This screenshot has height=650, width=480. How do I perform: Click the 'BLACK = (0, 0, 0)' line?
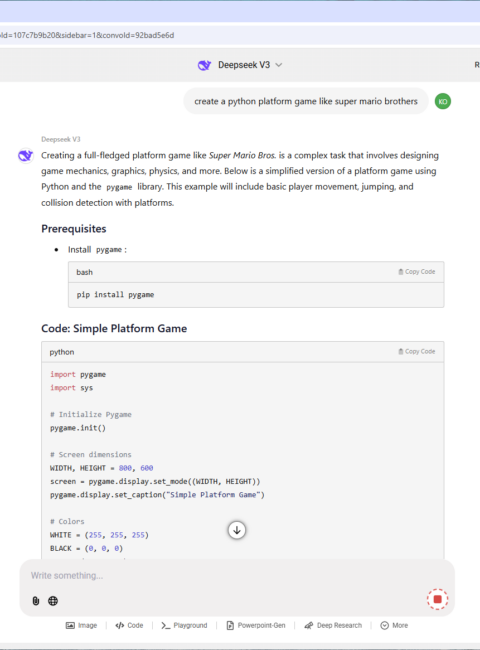(x=86, y=548)
